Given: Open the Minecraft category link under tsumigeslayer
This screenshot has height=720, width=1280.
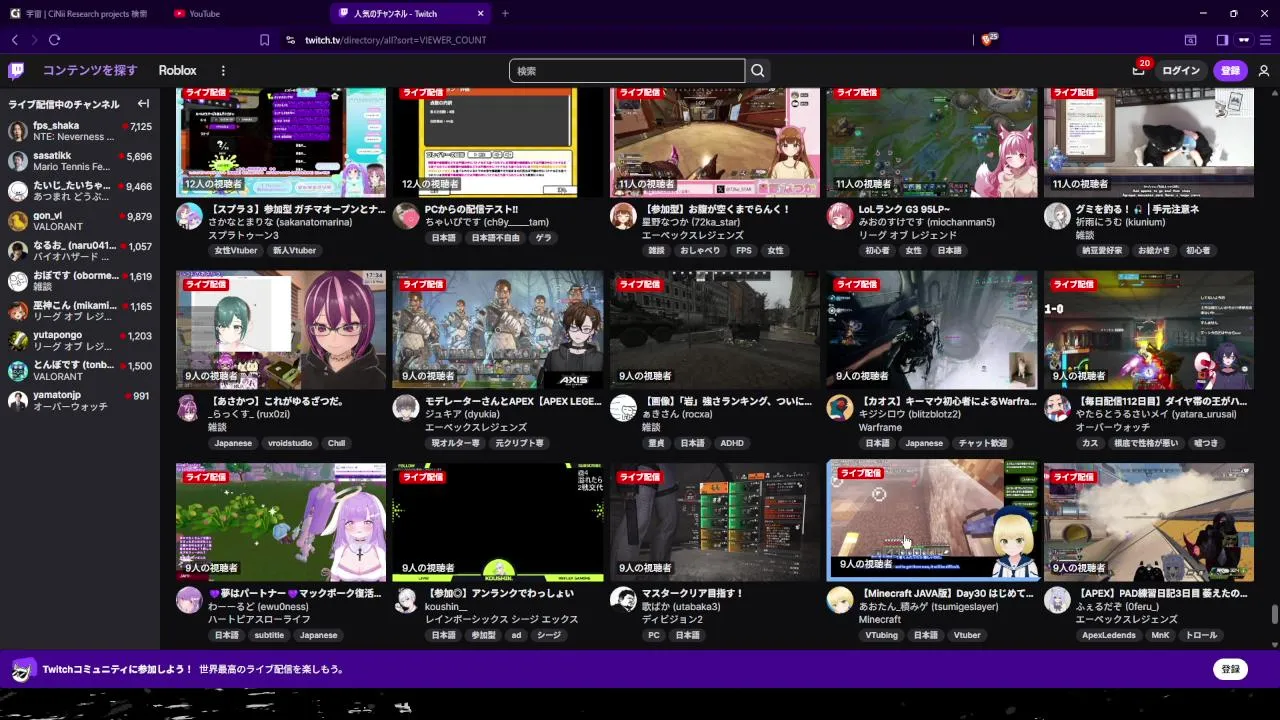Looking at the screenshot, I should click(x=880, y=619).
